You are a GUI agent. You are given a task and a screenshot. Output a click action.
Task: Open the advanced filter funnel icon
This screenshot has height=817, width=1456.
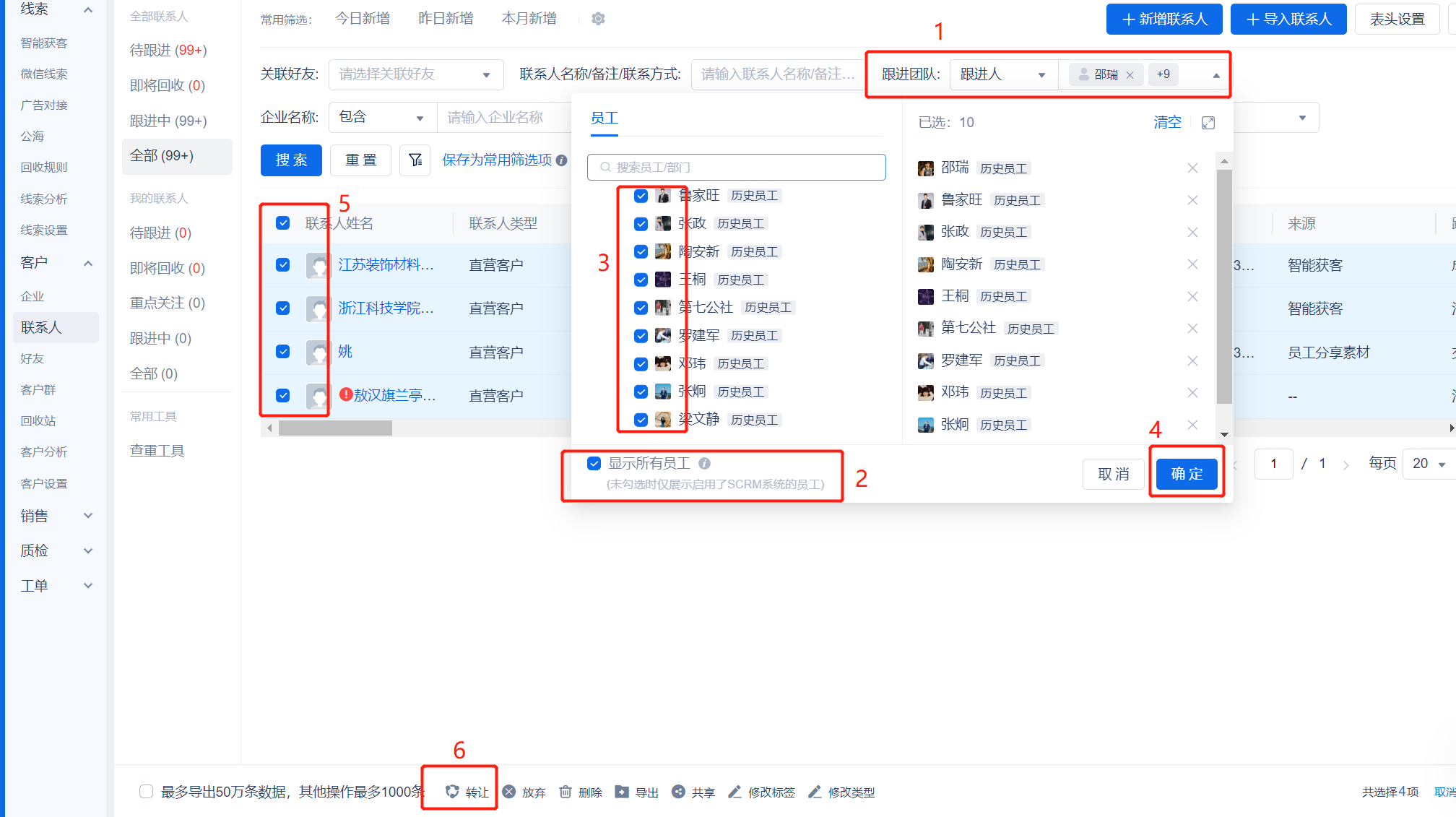point(415,160)
